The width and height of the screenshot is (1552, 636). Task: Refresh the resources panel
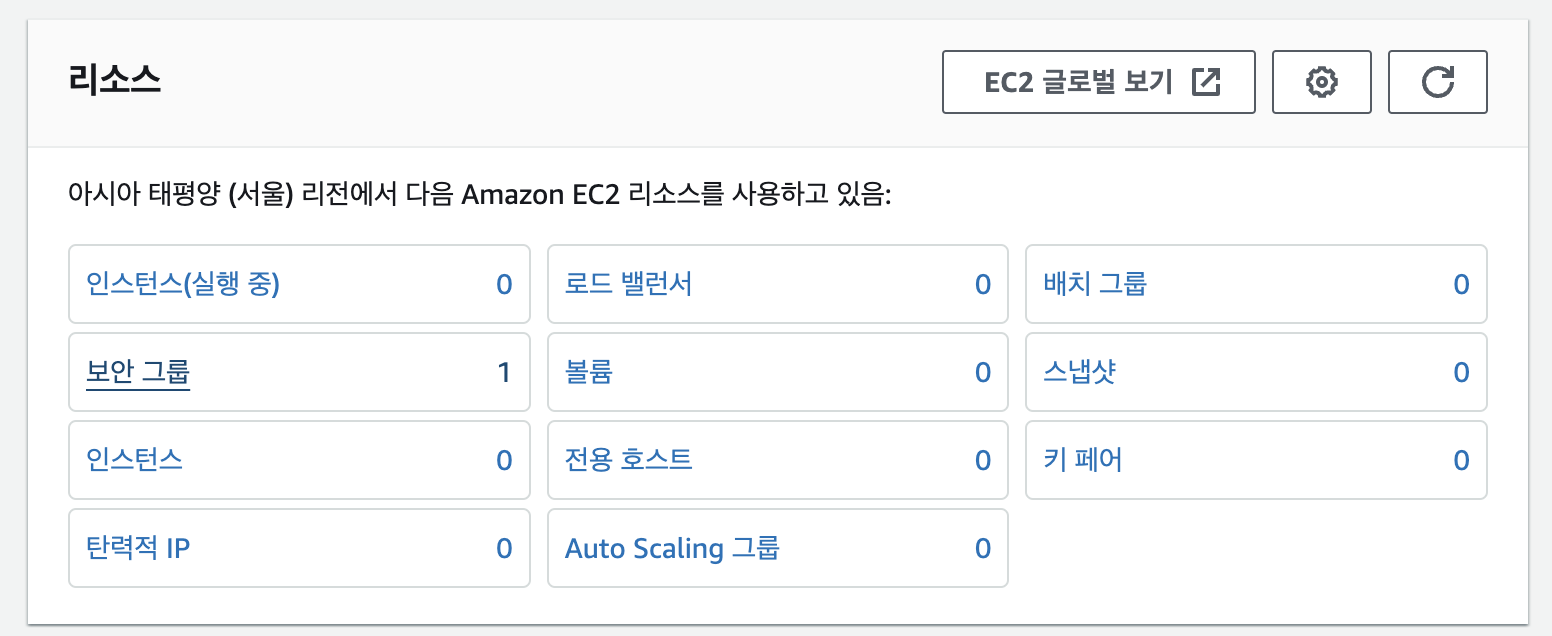click(1438, 82)
